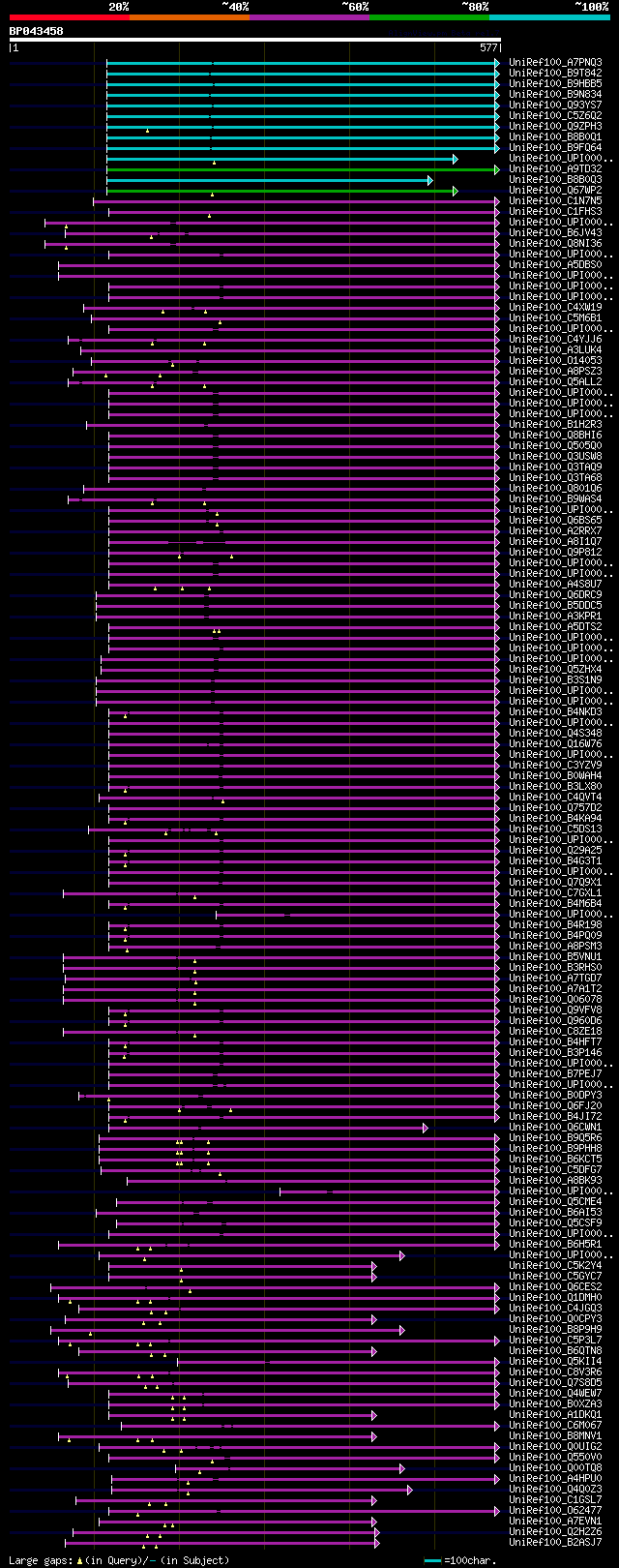
Task: Open hit UniRef100_A7PNQ3
Action: coord(555,62)
